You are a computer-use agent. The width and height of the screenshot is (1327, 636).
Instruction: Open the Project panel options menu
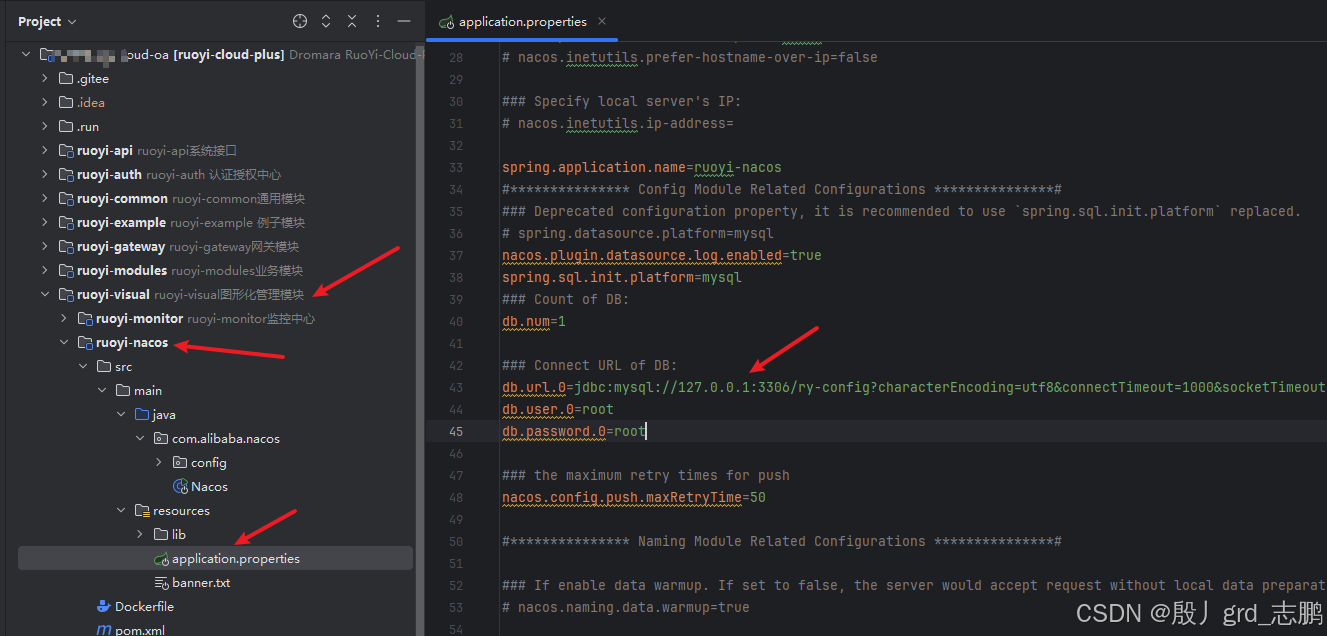[378, 21]
